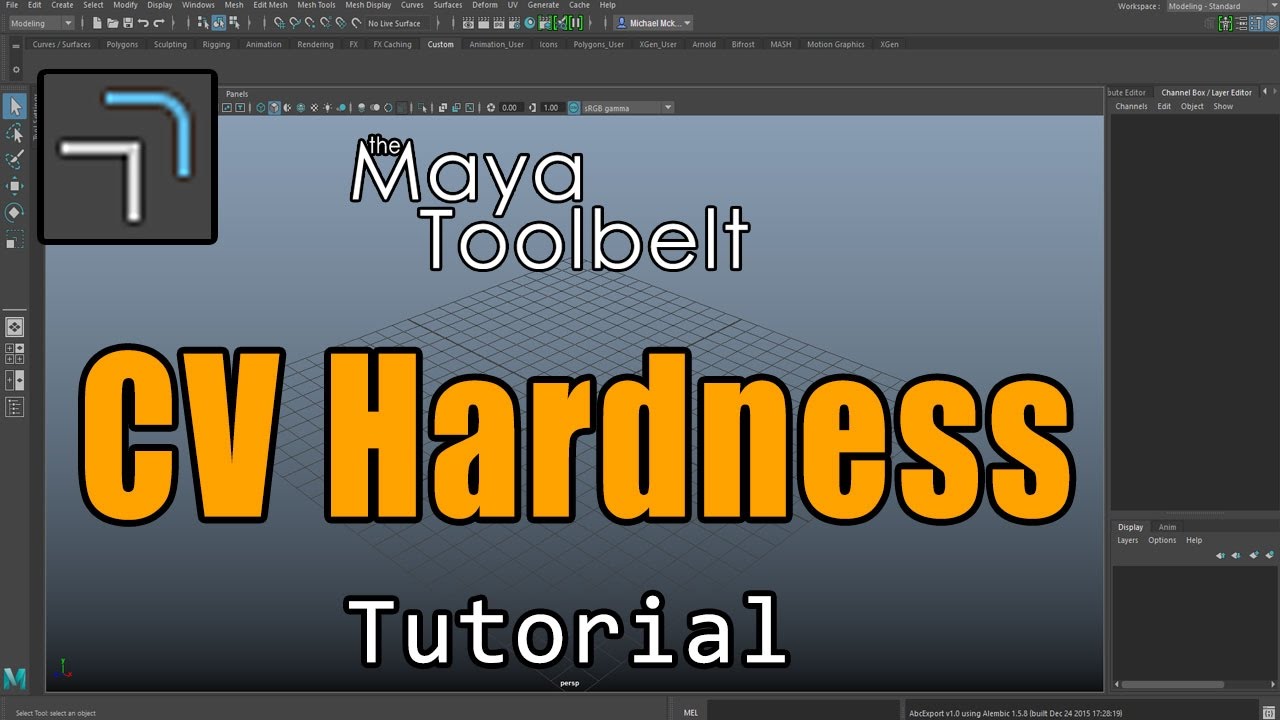1280x720 pixels.
Task: Toggle wireframe display in panel toolbar
Action: (260, 107)
